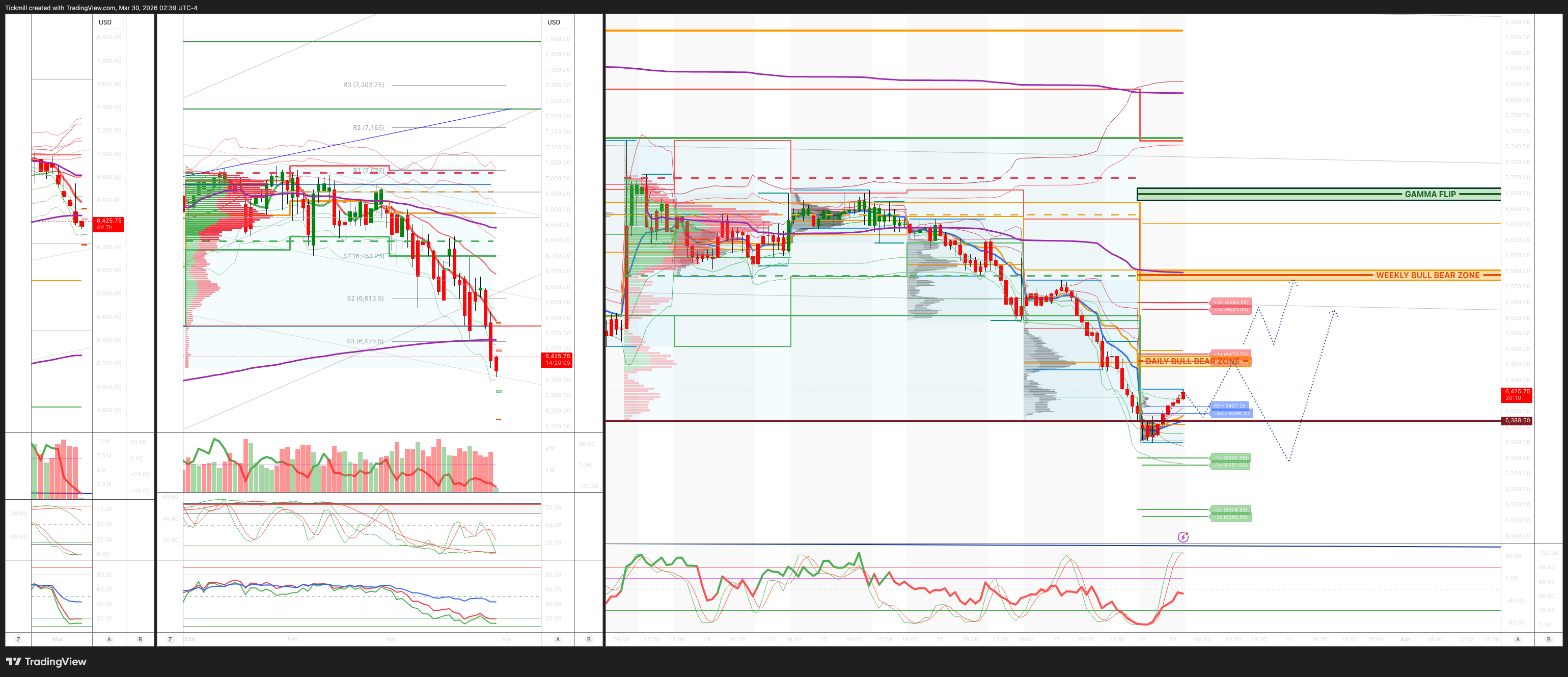Click the Z button in the leftmost chart pane
The width and height of the screenshot is (1568, 677).
[x=18, y=639]
